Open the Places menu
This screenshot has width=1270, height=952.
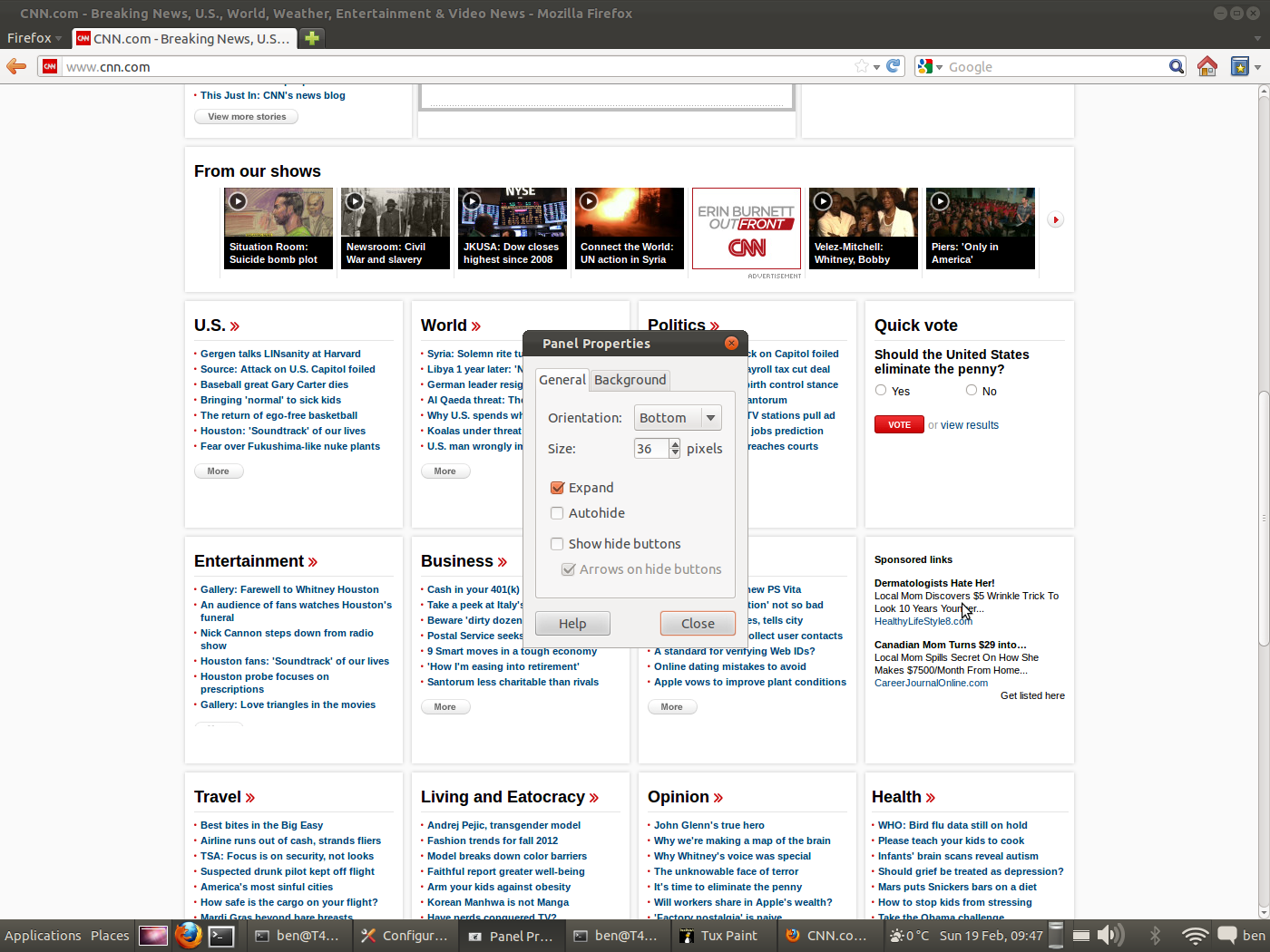(110, 936)
